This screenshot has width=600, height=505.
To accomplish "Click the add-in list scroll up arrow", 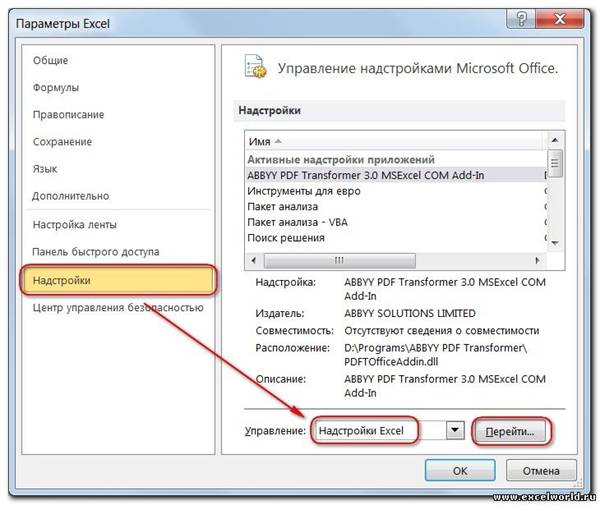I will coord(555,140).
